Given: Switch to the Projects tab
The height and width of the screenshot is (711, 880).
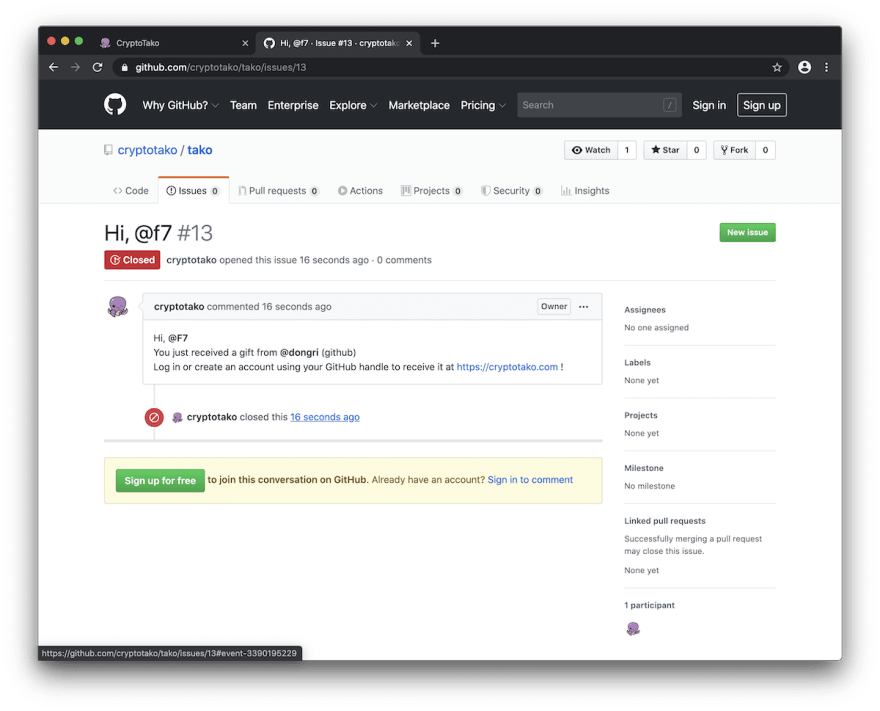Looking at the screenshot, I should (432, 191).
